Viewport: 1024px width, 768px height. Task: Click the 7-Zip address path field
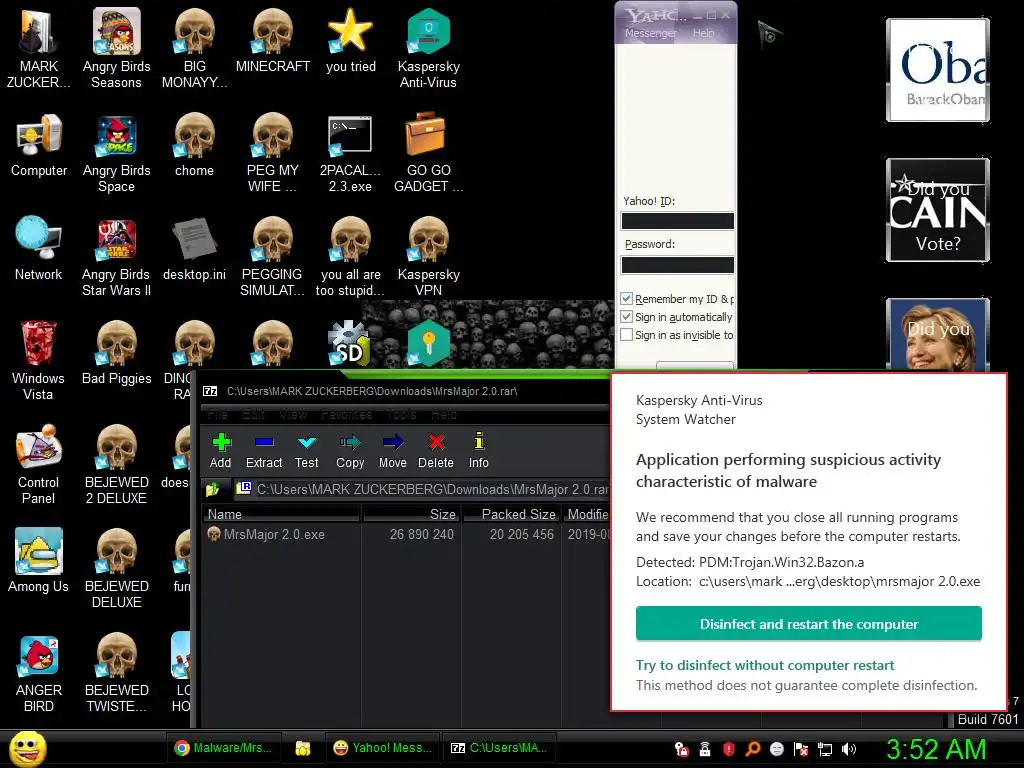423,489
